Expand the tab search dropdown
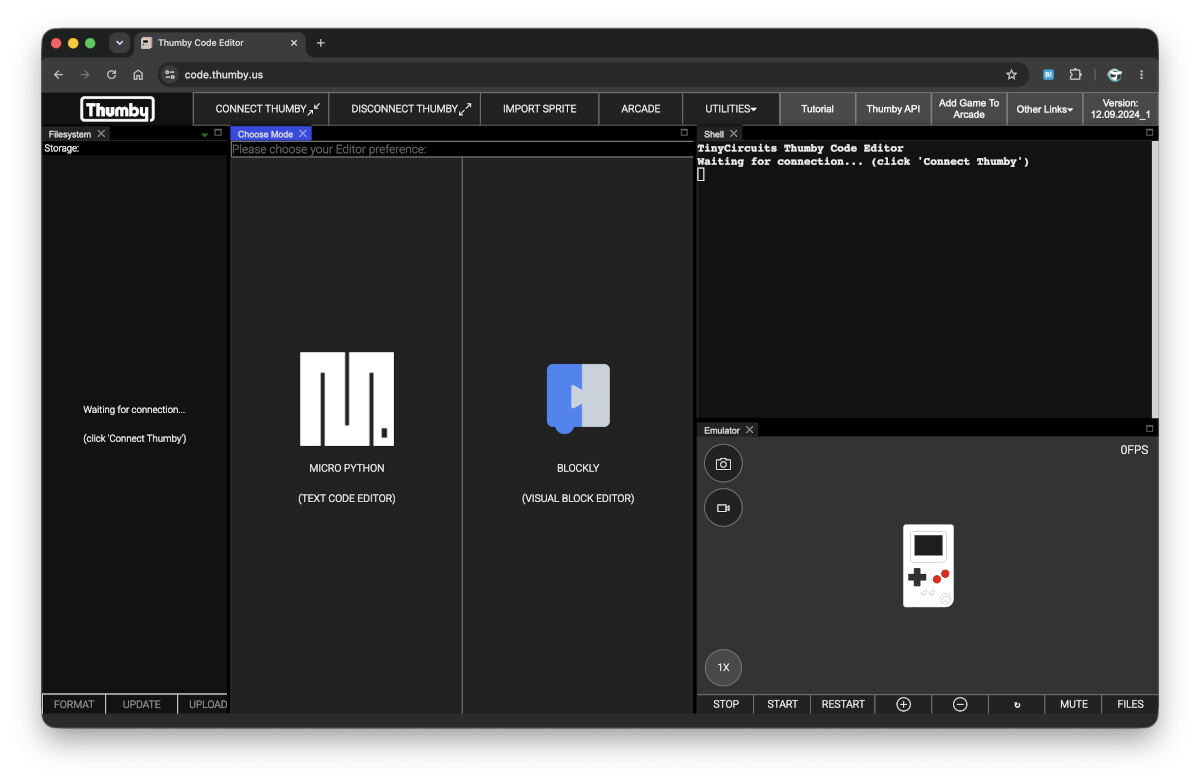This screenshot has width=1200, height=783. (x=120, y=43)
